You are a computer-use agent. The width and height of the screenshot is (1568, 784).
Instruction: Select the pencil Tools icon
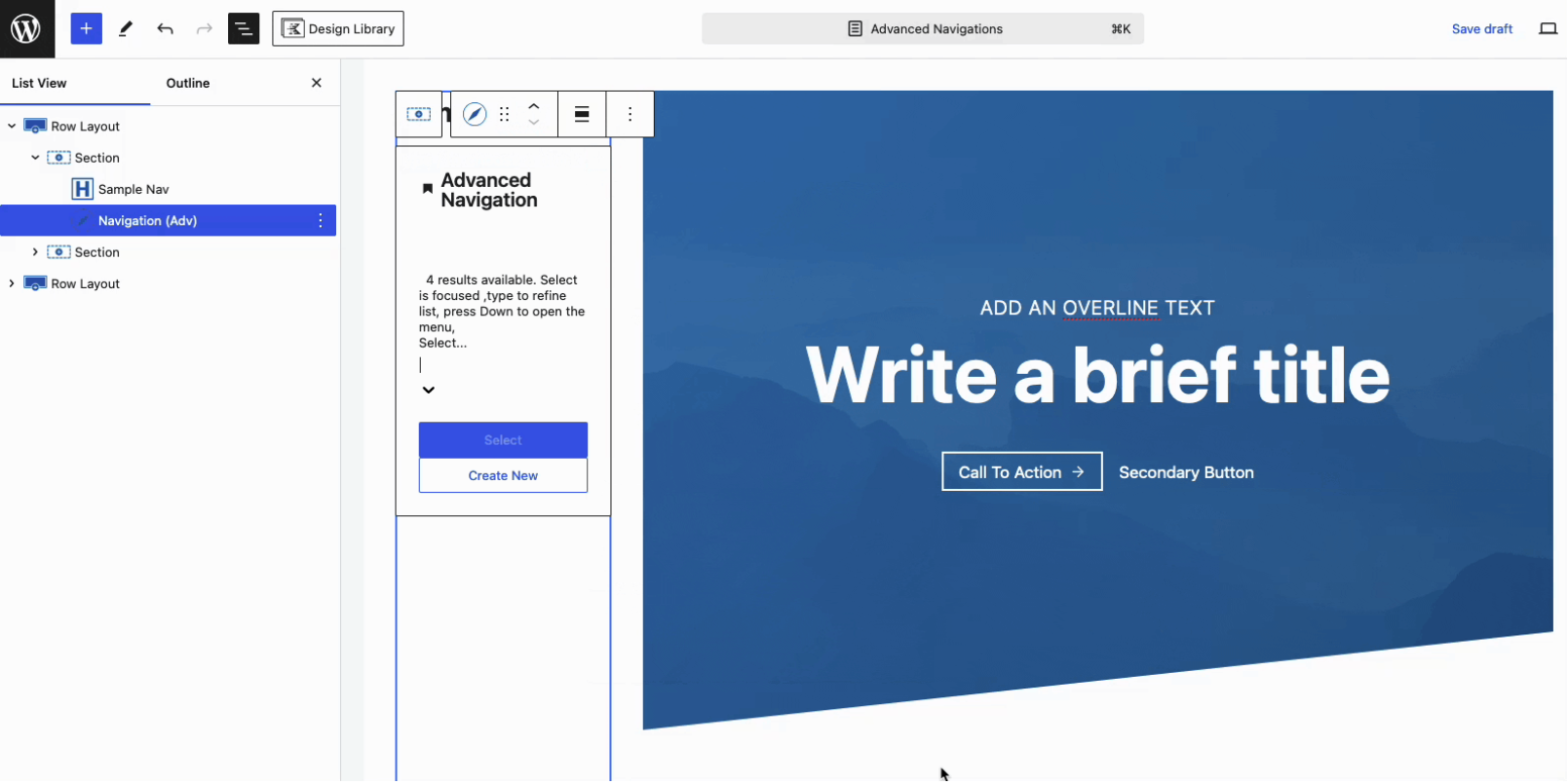(x=126, y=29)
